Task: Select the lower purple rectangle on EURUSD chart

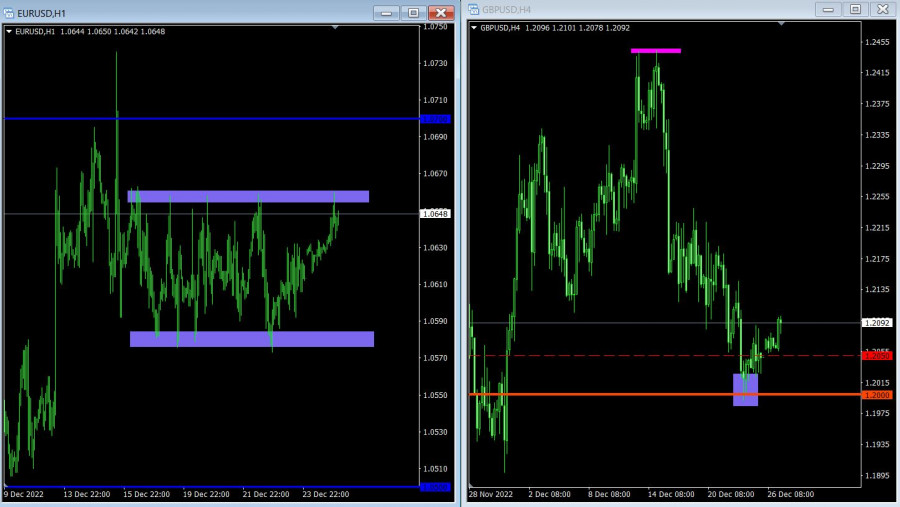Action: 251,339
